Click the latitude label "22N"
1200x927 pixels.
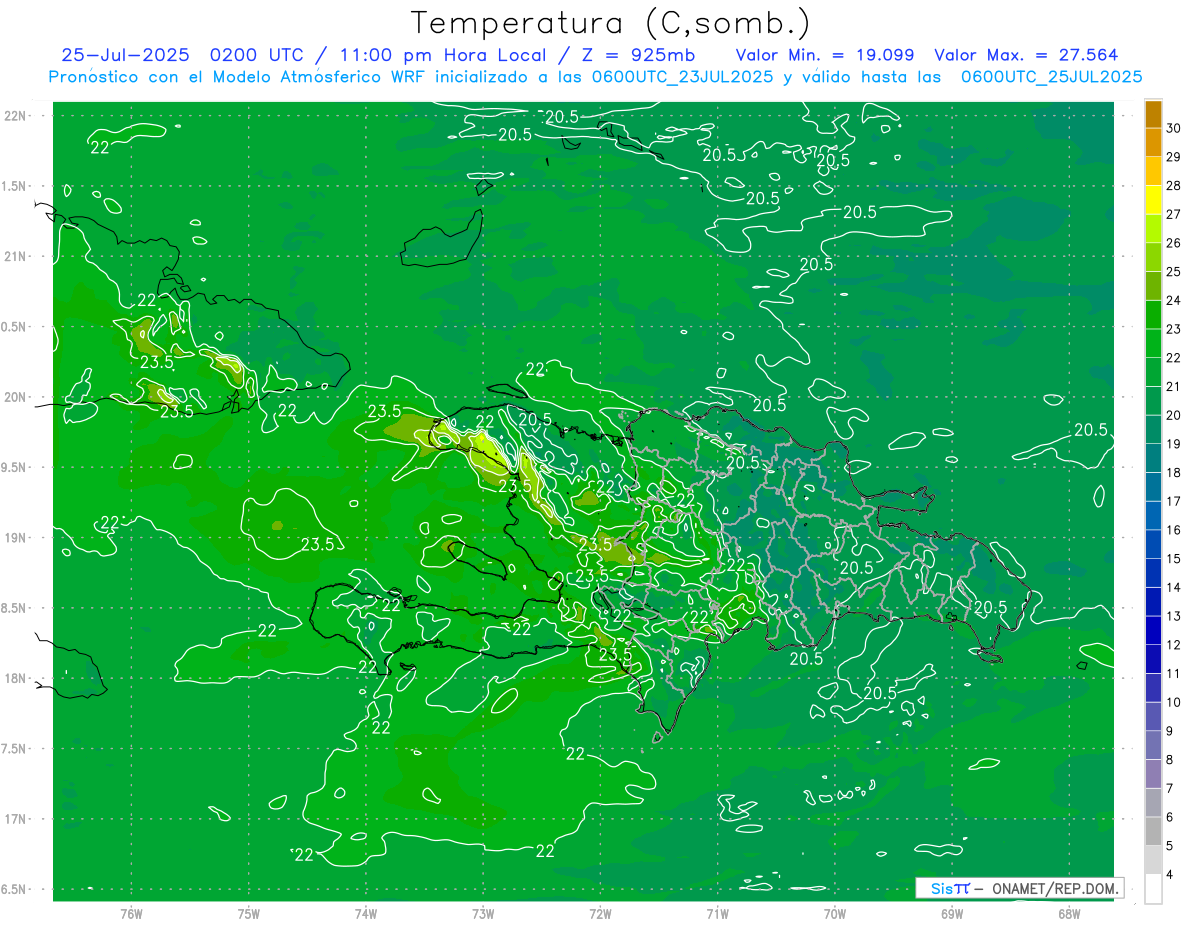17,116
